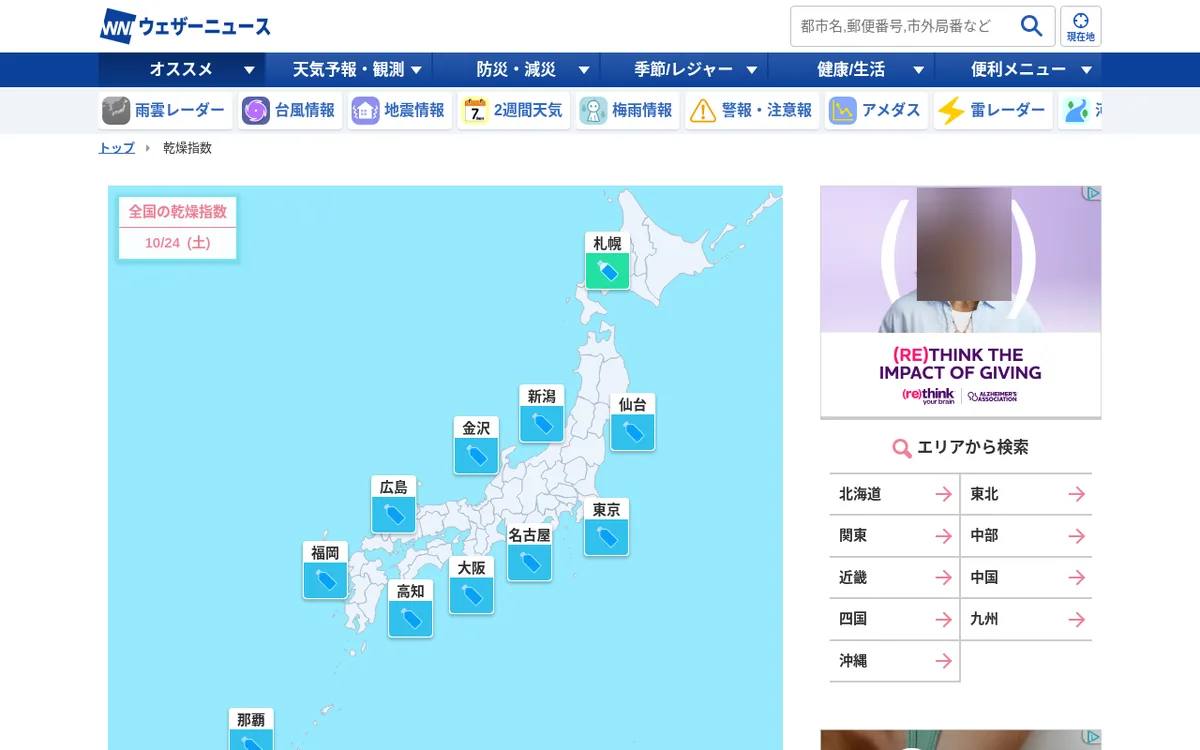The height and width of the screenshot is (750, 1200).
Task: Open the 天気予報・観測 menu
Action: coord(349,70)
